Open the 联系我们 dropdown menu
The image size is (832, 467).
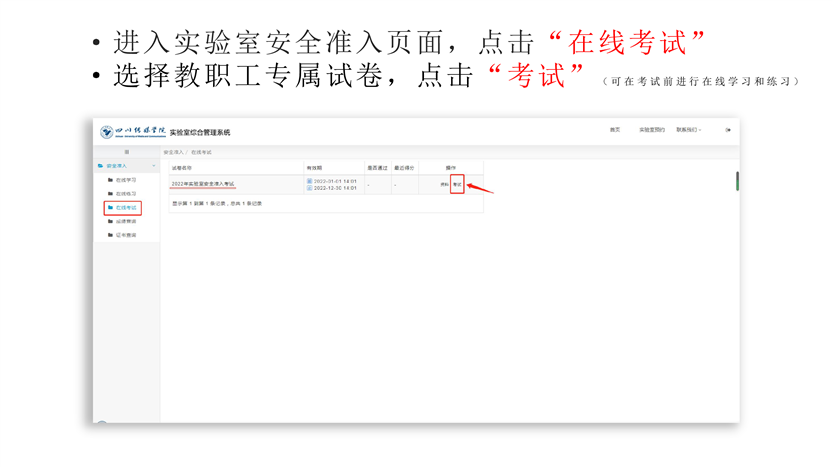[x=689, y=130]
